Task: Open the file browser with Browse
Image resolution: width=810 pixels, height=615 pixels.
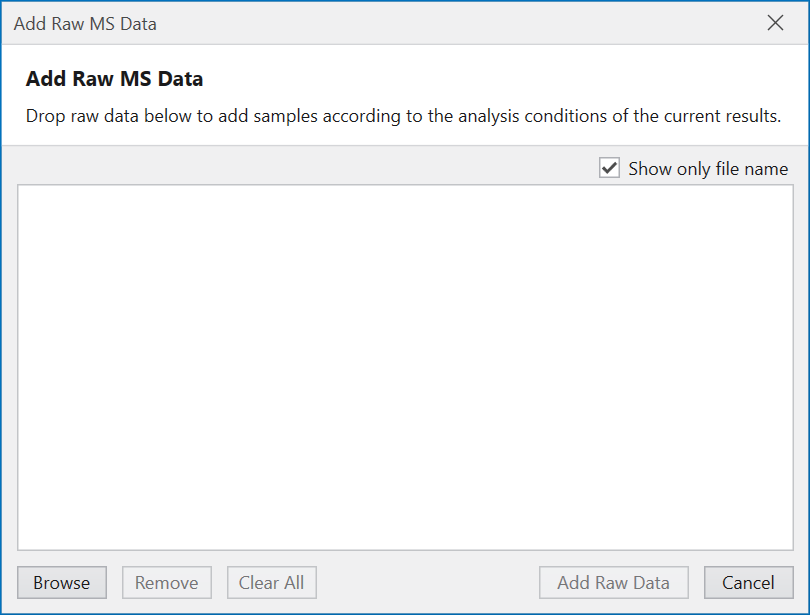Action: click(61, 583)
